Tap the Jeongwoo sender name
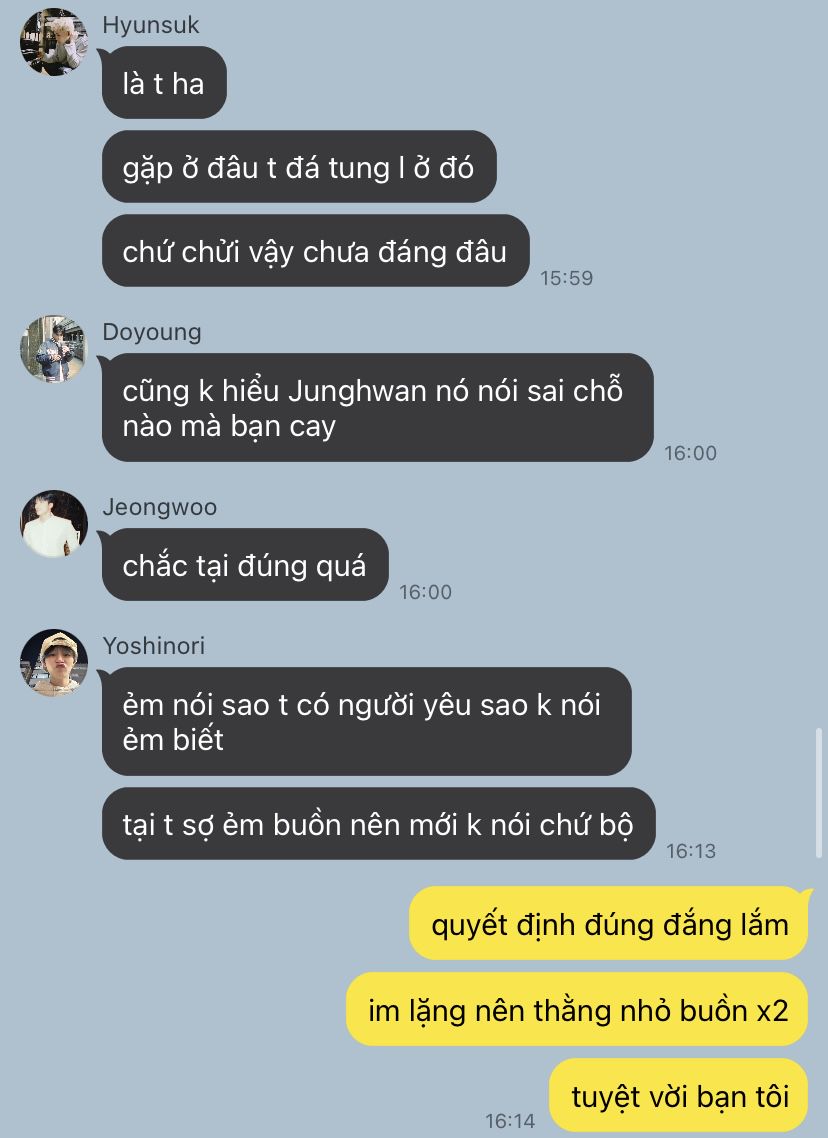 pos(160,507)
